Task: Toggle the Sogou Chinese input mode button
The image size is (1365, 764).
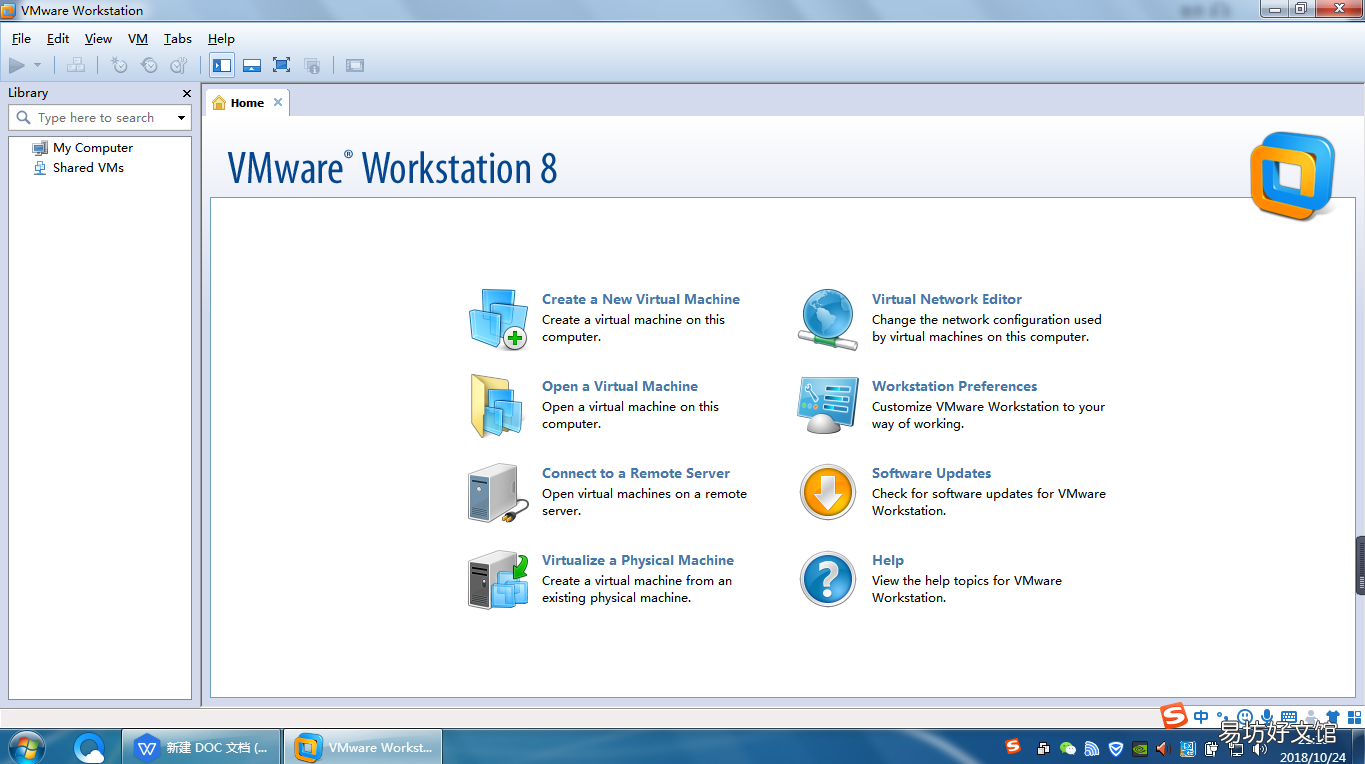Action: (1201, 716)
